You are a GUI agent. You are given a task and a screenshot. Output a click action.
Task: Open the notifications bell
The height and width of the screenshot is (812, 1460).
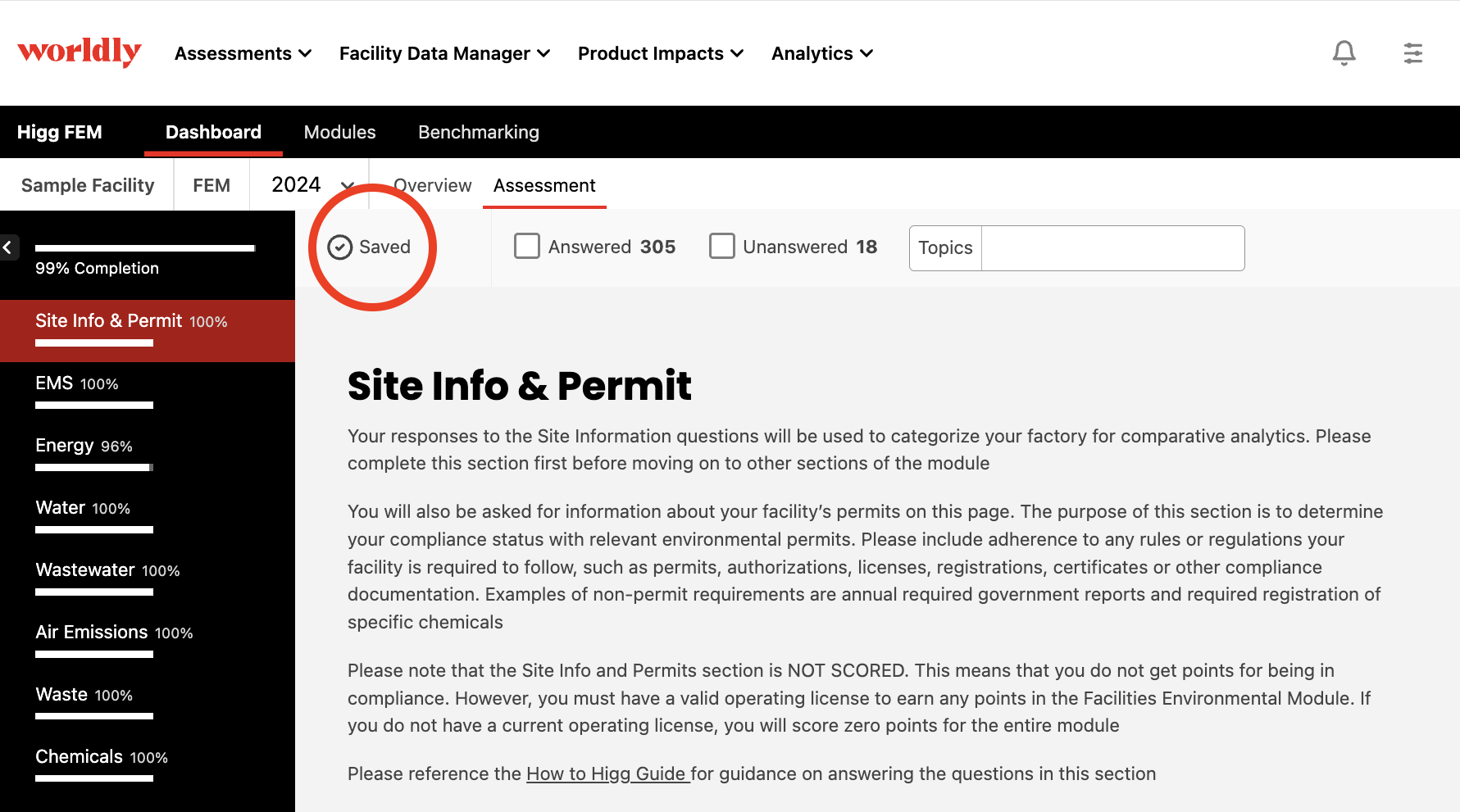(1344, 53)
